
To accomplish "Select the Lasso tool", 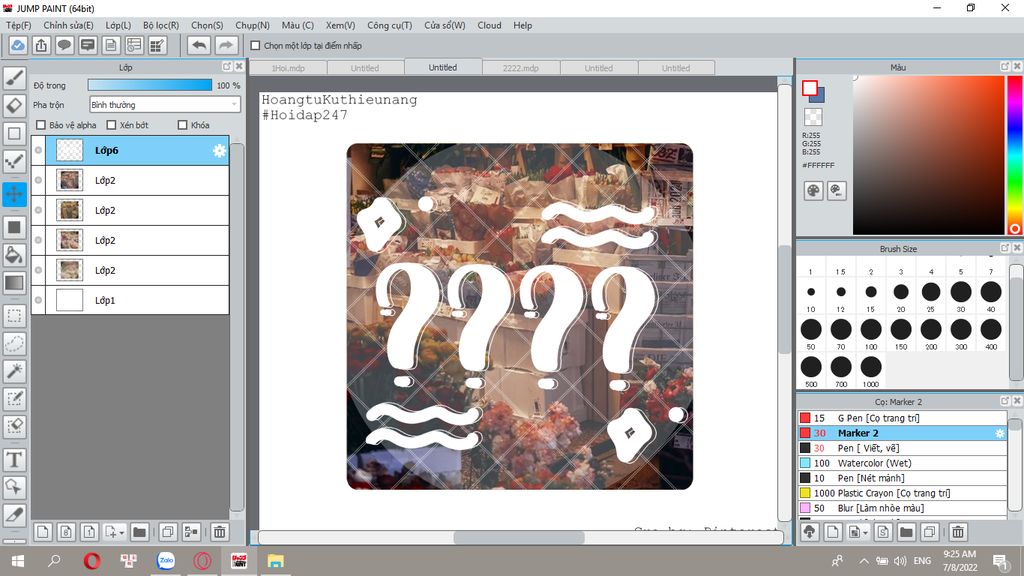I will (14, 344).
